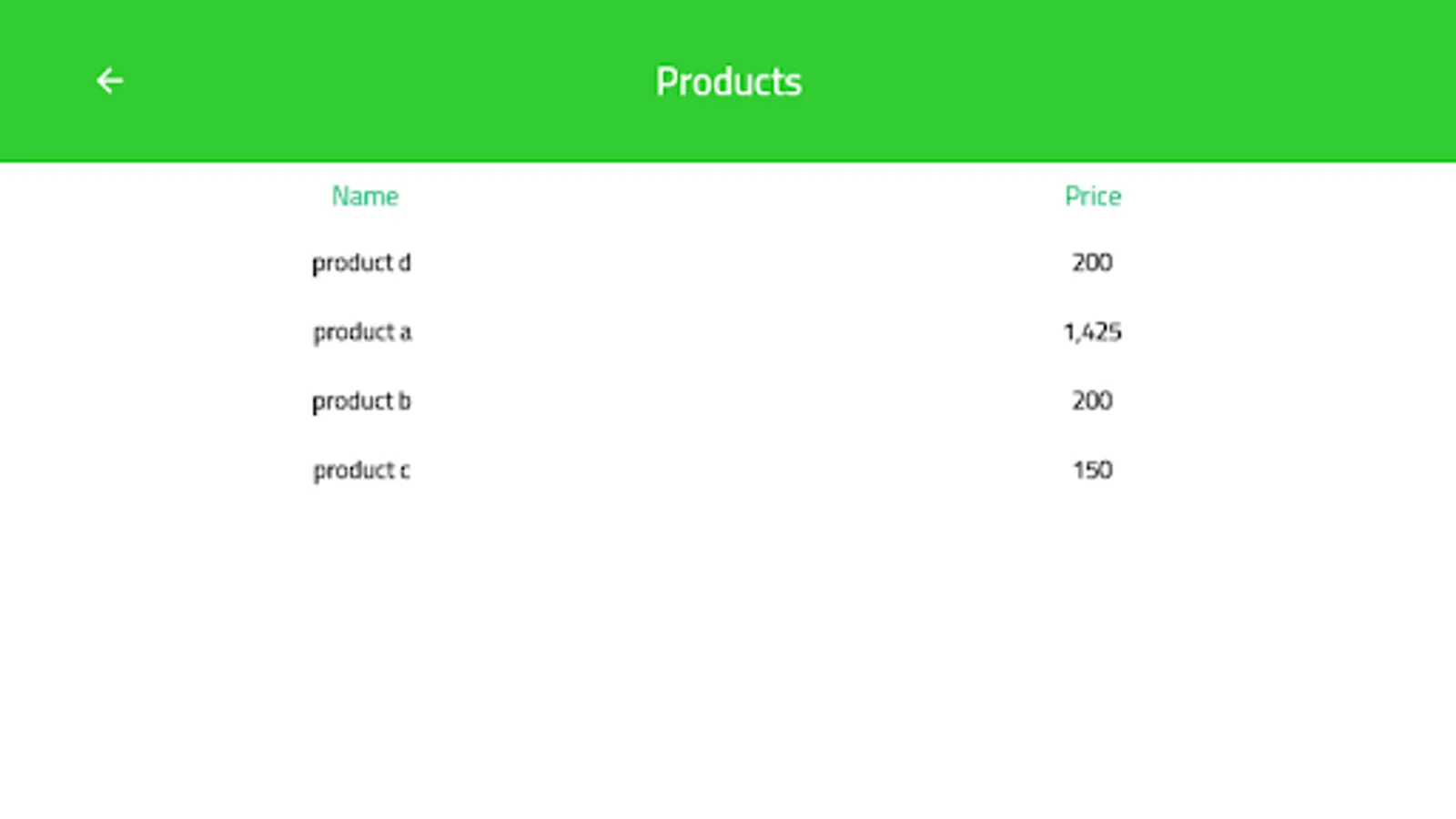Pick the product c list row

(x=728, y=470)
